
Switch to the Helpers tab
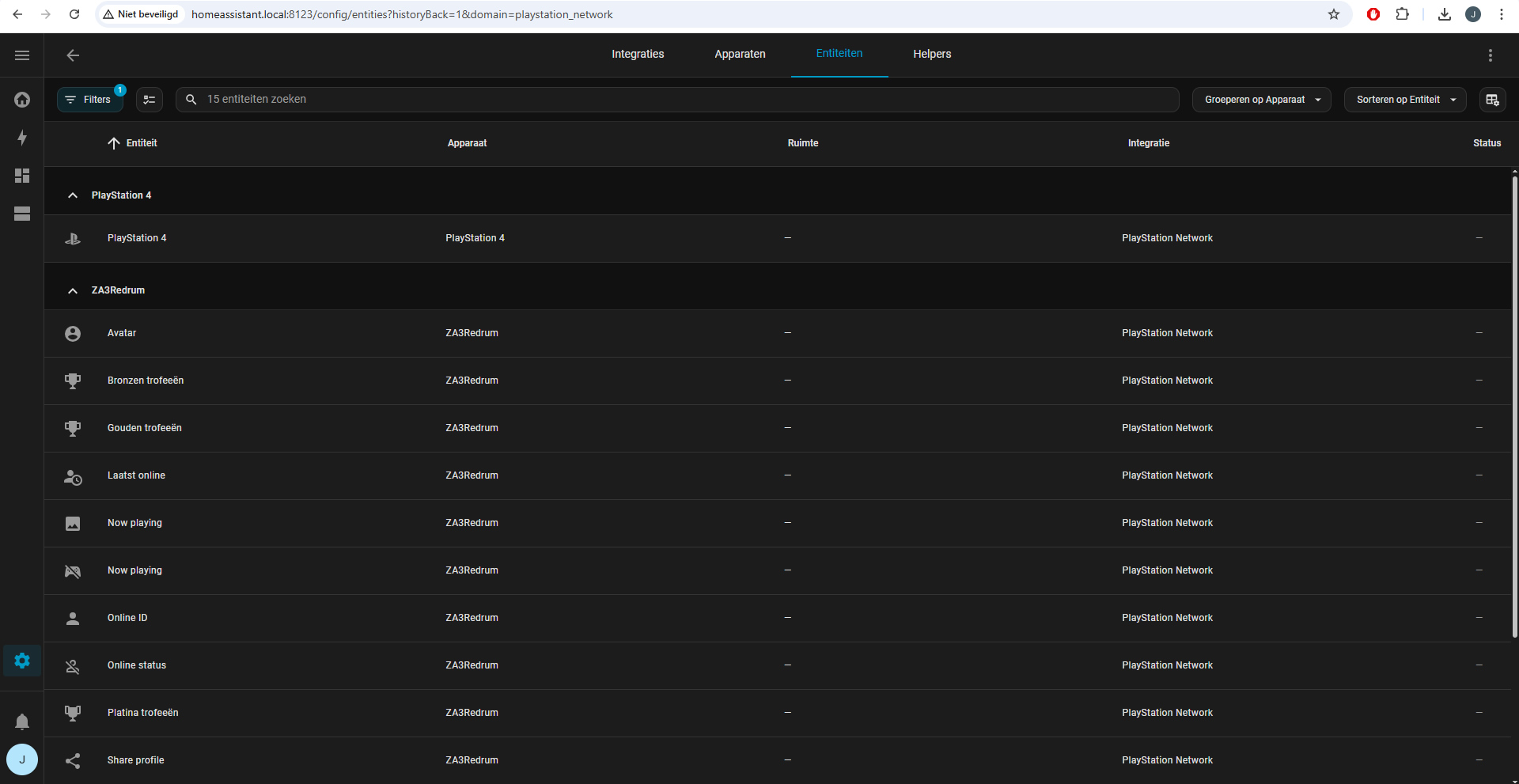(x=932, y=55)
